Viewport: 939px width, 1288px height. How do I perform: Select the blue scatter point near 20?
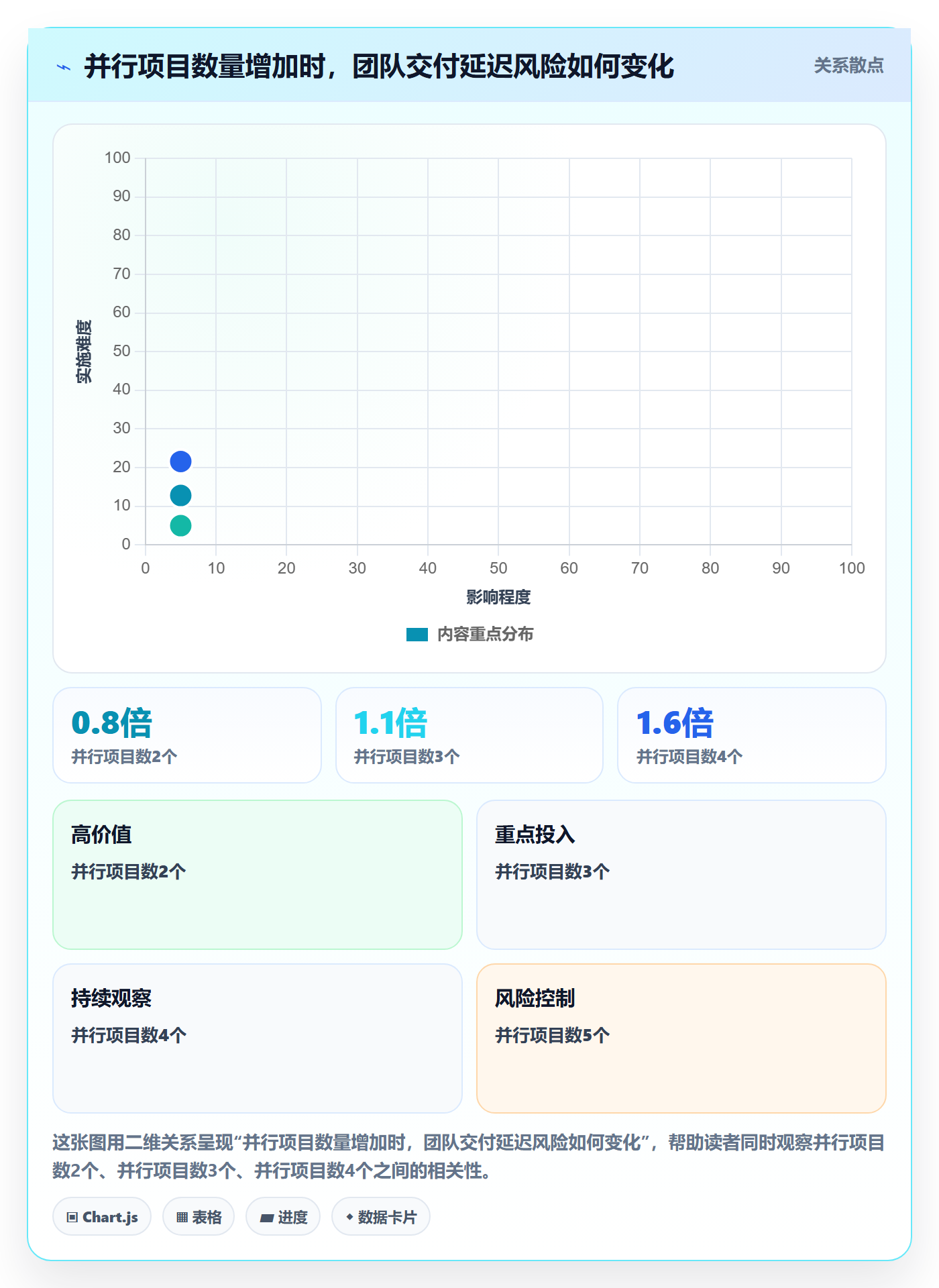[x=180, y=462]
